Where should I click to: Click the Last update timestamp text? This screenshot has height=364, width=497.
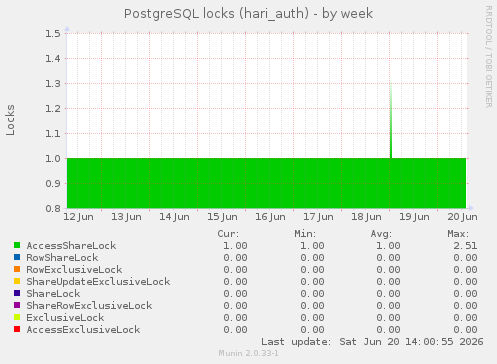[372, 342]
